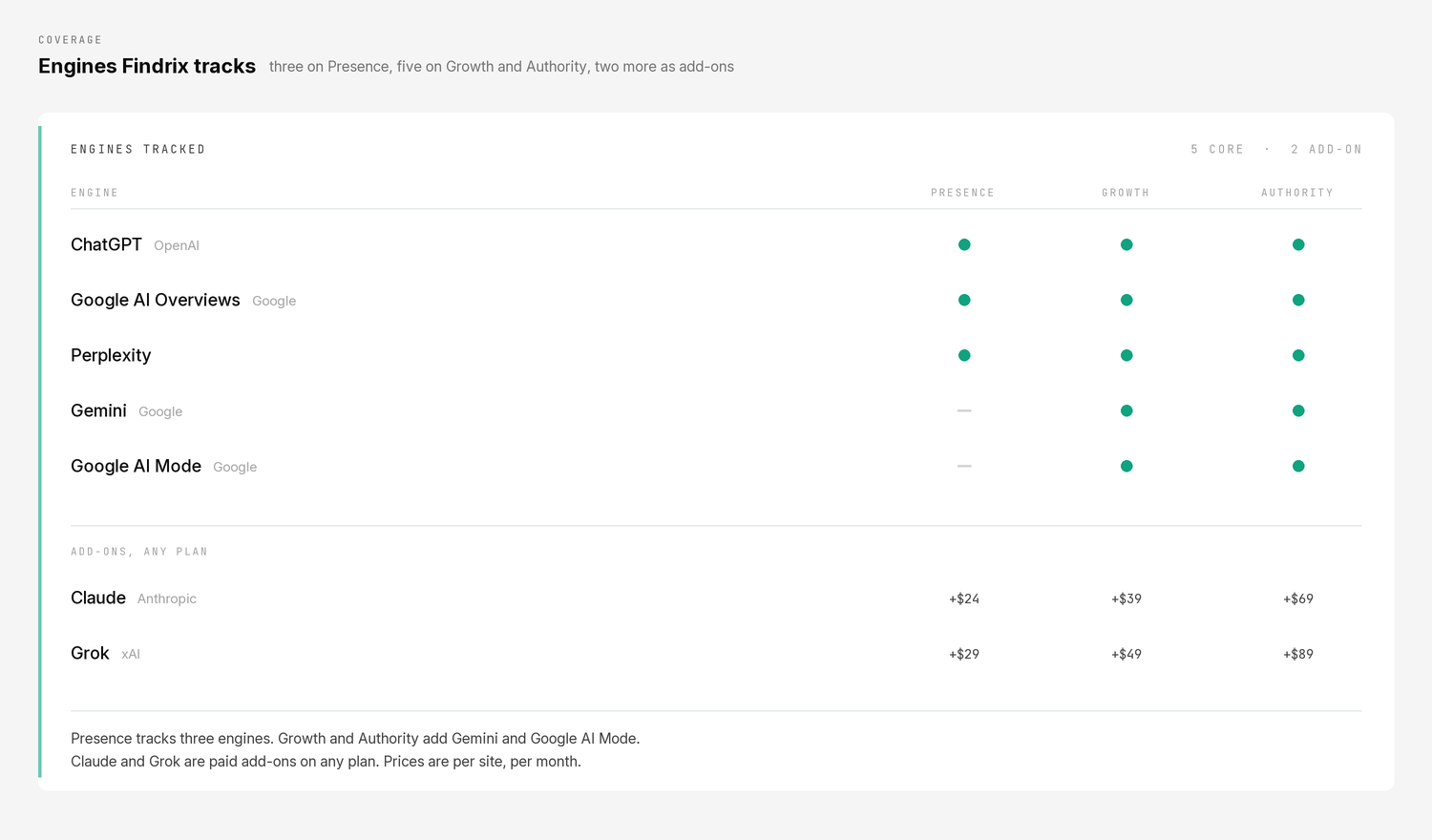
Task: Click the ChatGPT Presence green dot
Action: coord(964,244)
